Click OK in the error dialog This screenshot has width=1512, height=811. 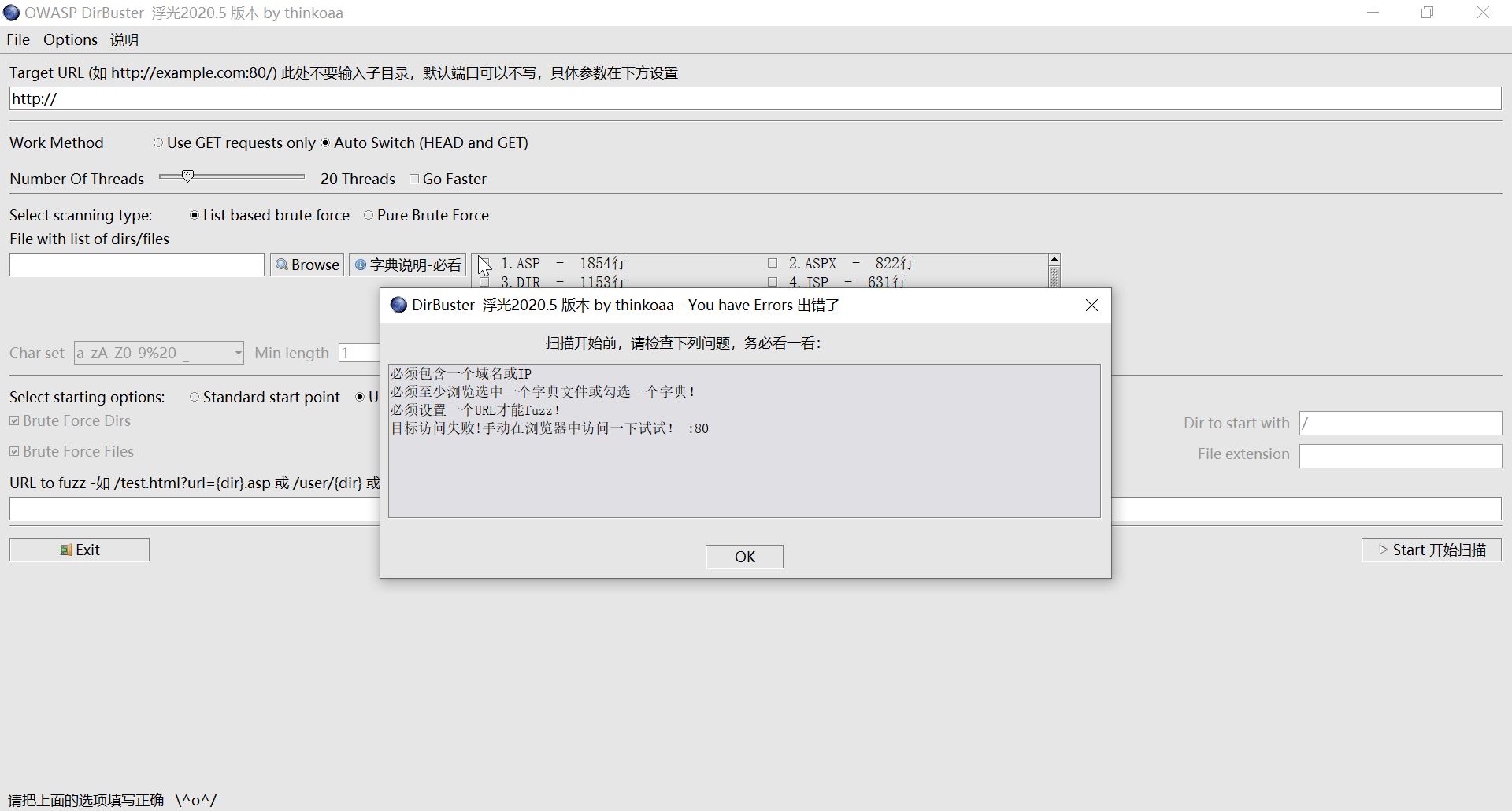click(x=744, y=557)
